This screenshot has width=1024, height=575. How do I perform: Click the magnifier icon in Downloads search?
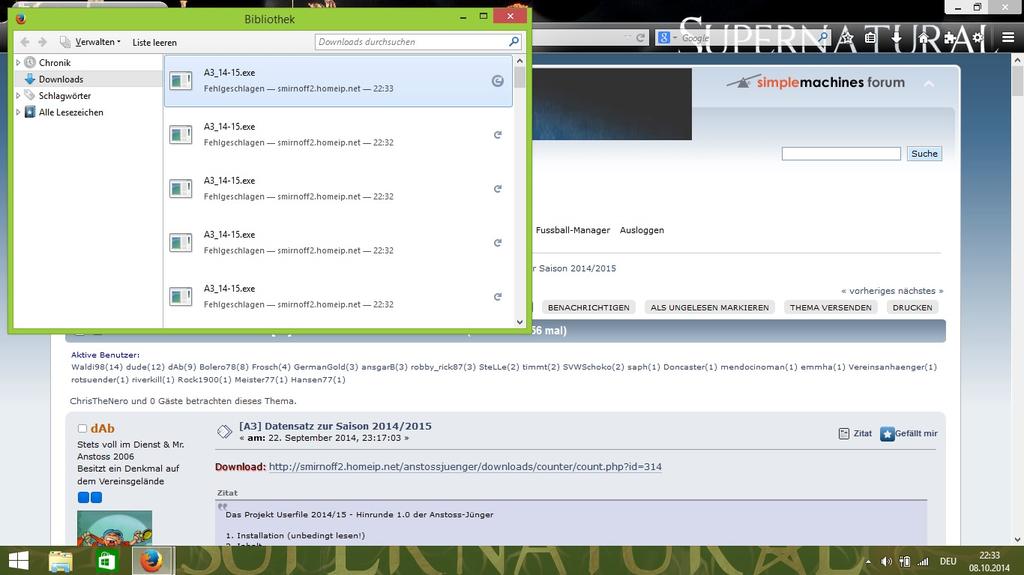(x=514, y=42)
